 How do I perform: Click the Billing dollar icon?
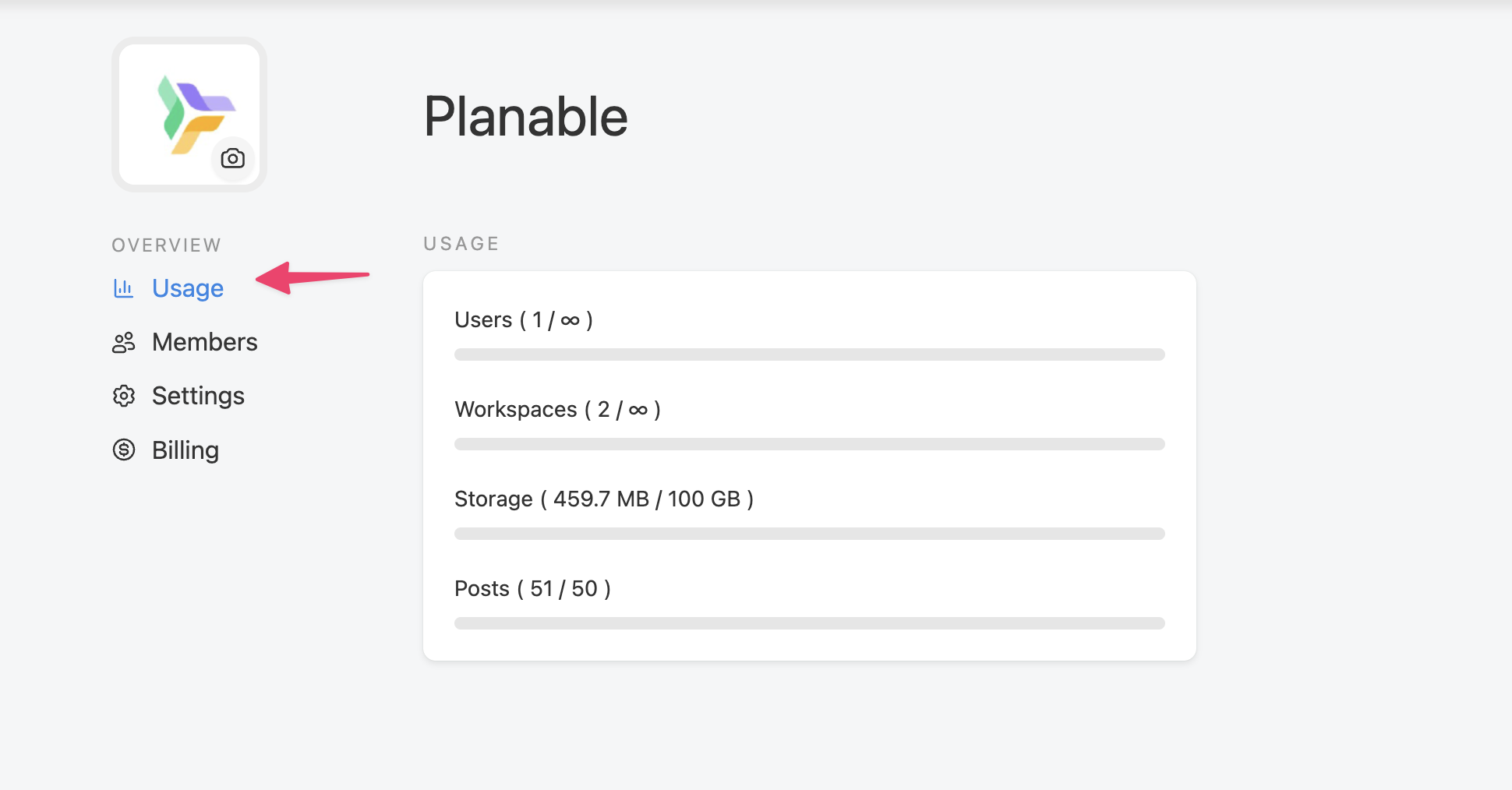pyautogui.click(x=123, y=450)
